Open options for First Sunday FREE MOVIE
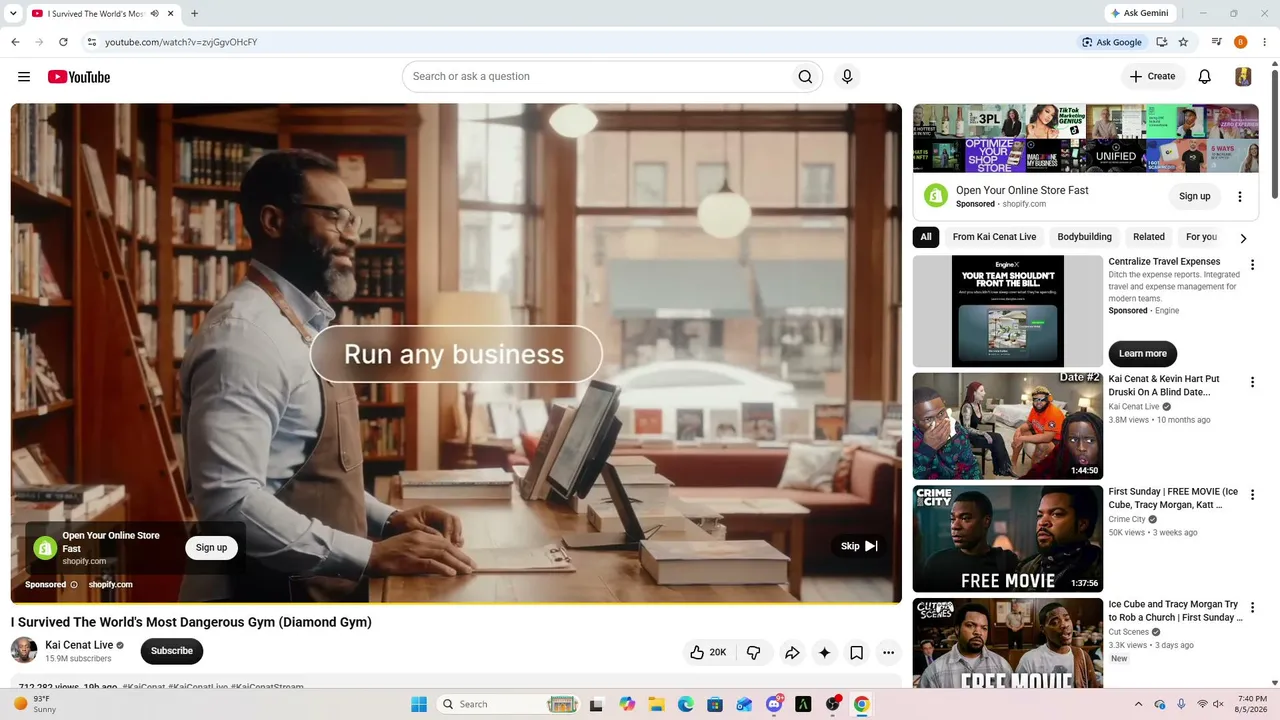 click(1252, 495)
